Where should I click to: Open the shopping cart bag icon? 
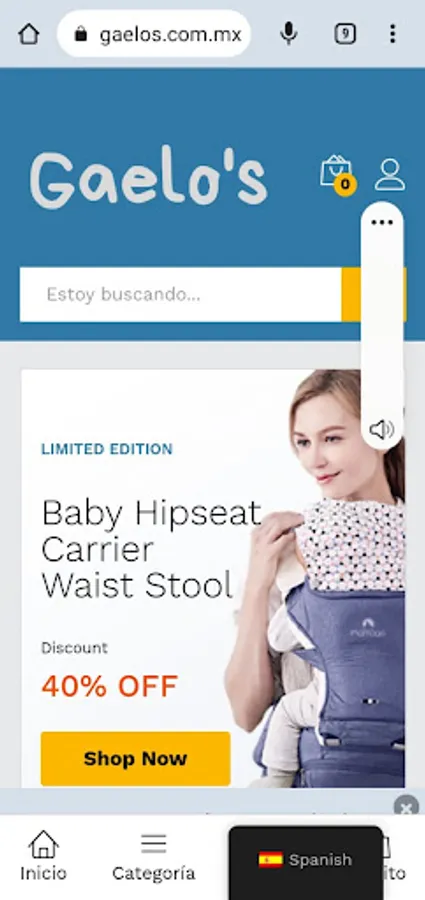click(x=337, y=174)
